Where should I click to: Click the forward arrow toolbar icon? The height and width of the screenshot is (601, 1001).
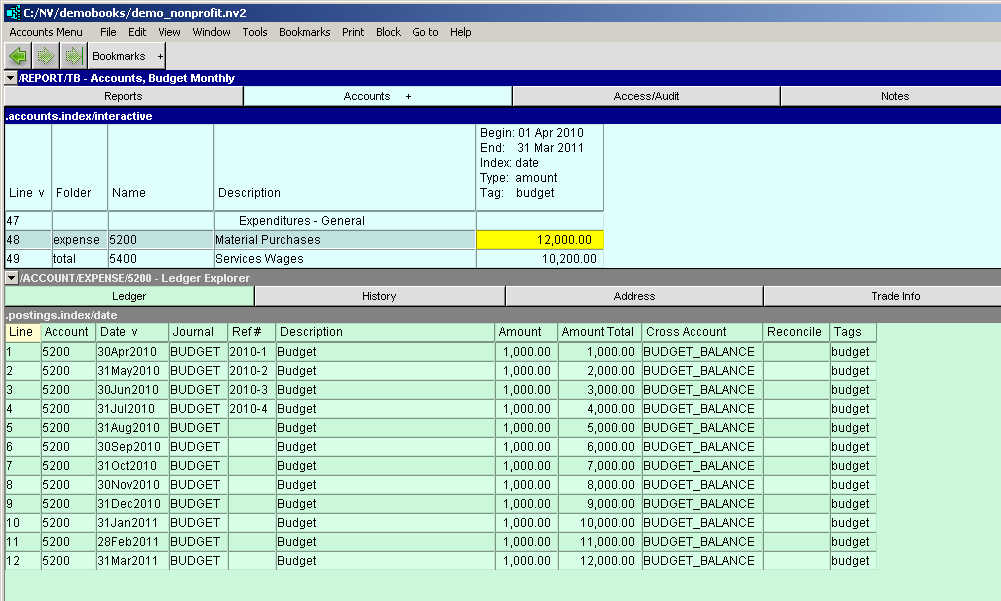[46, 57]
